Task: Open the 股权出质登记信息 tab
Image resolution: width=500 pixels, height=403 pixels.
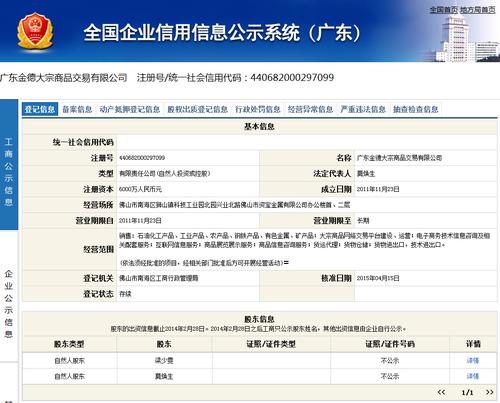Action: [198, 109]
